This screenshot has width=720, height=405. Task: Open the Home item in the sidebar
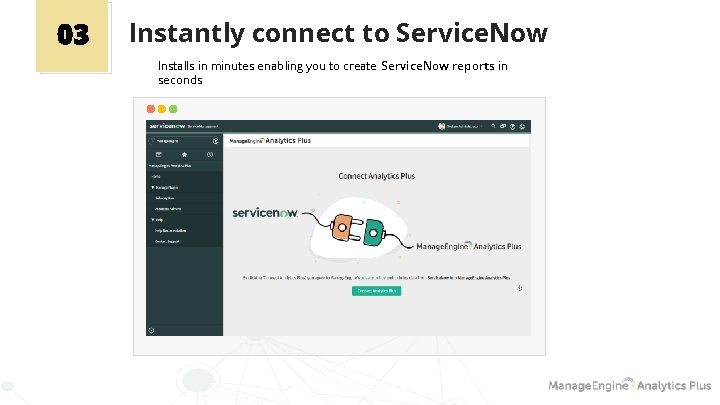point(156,177)
